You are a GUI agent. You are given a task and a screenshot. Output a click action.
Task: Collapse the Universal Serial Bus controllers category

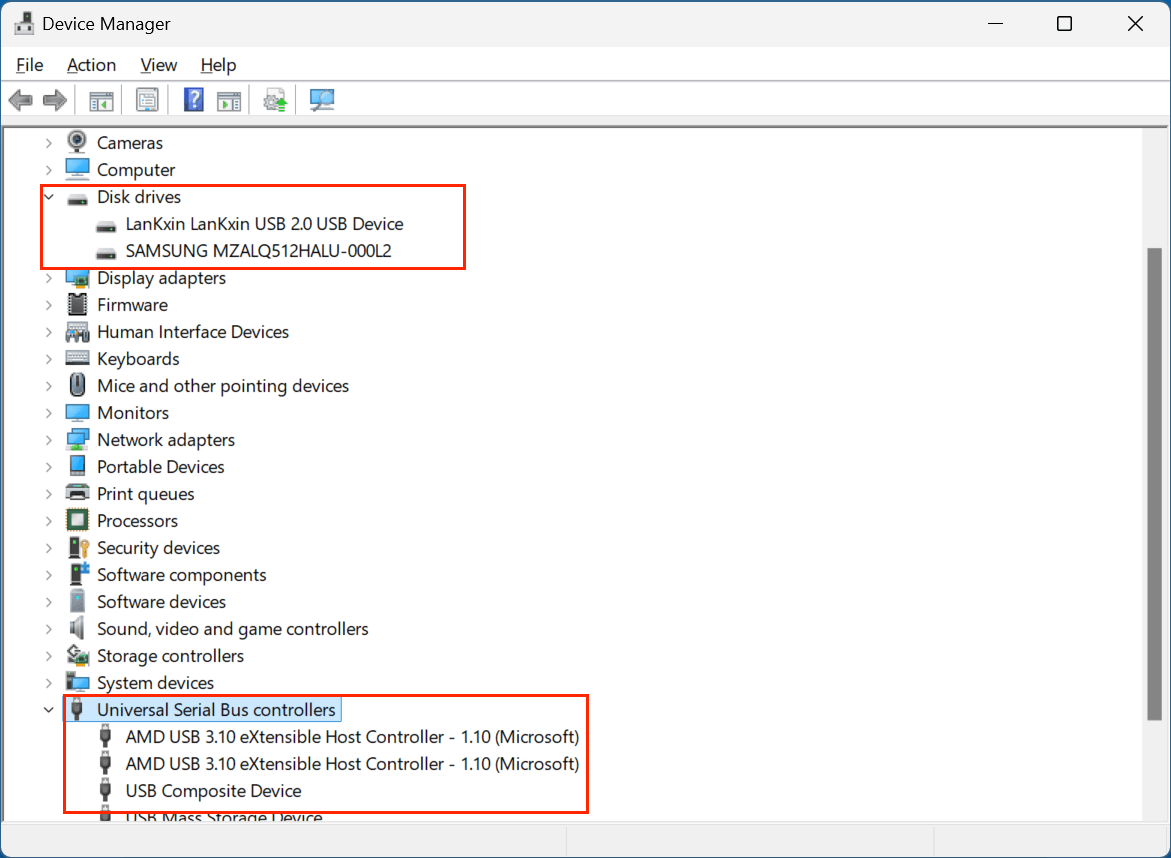pyautogui.click(x=48, y=709)
